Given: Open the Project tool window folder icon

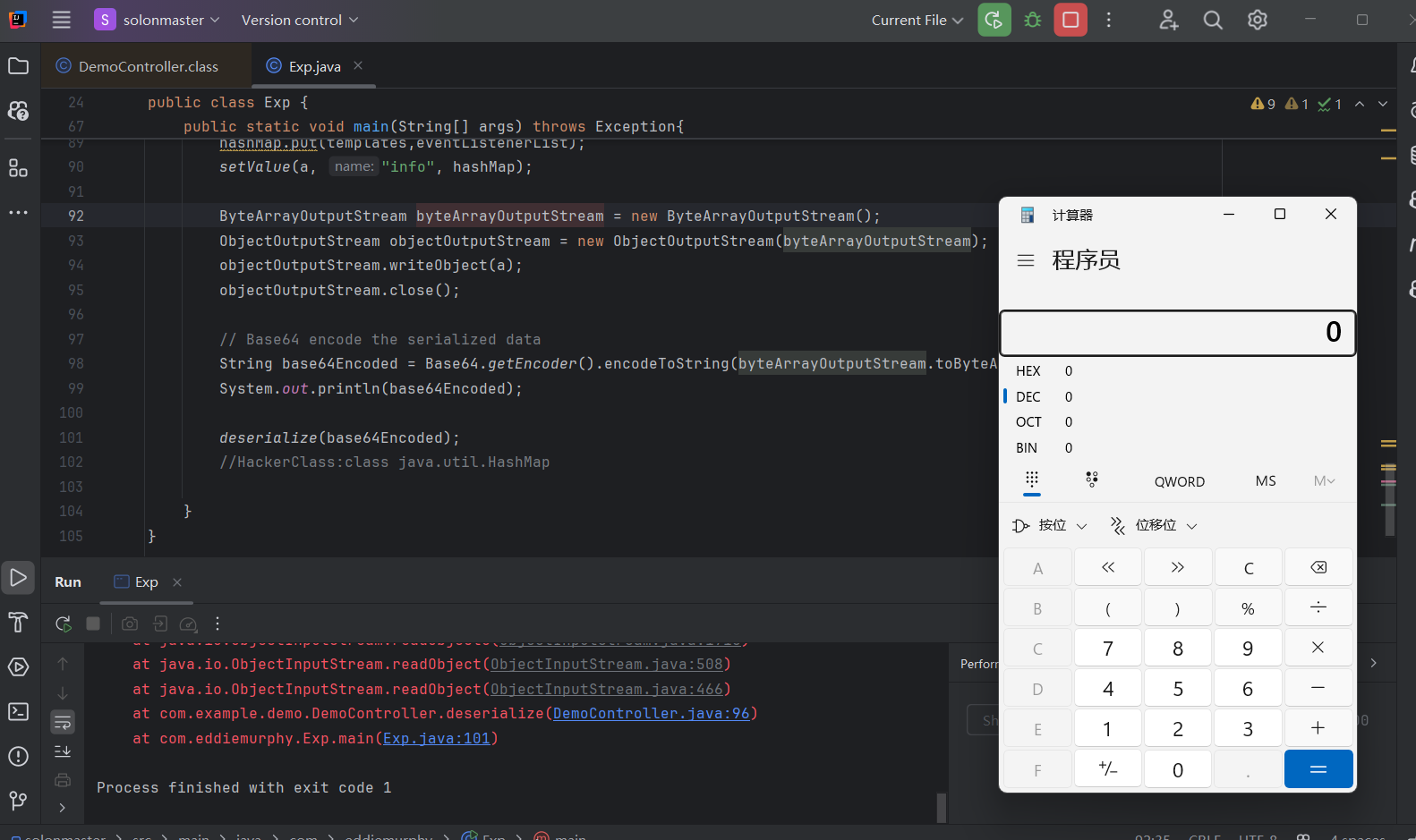Looking at the screenshot, I should point(18,66).
